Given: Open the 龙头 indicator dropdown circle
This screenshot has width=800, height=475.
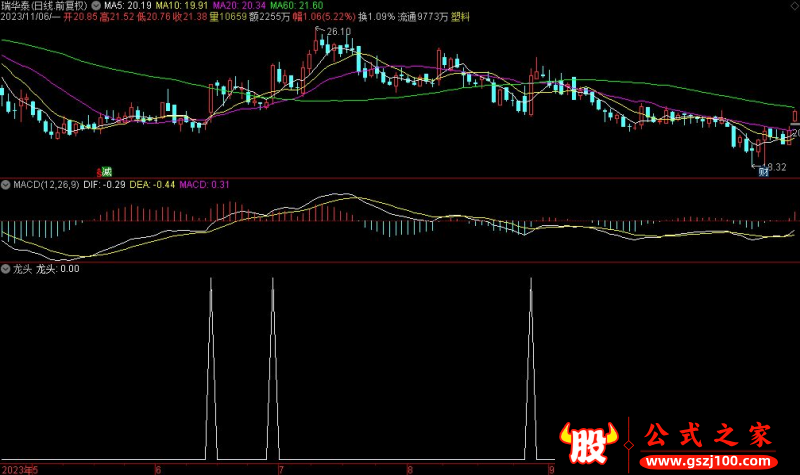Looking at the screenshot, I should tap(5, 268).
